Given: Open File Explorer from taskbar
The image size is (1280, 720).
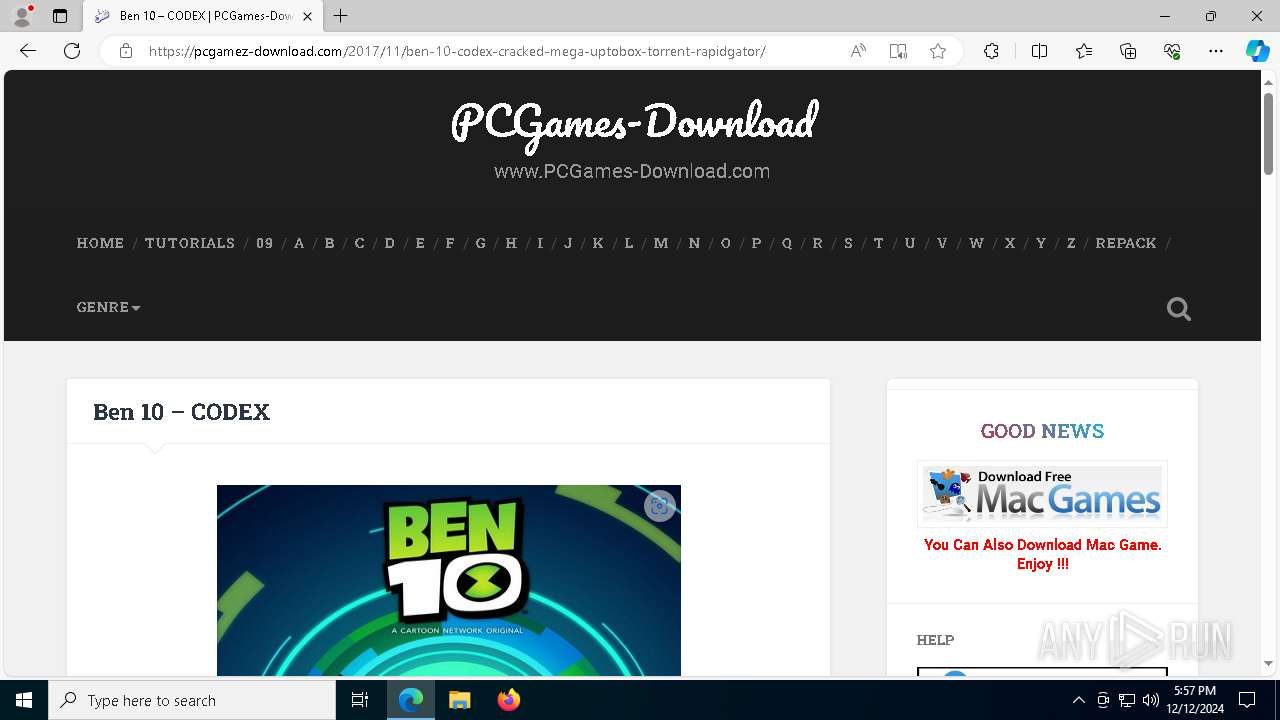Looking at the screenshot, I should pos(459,700).
